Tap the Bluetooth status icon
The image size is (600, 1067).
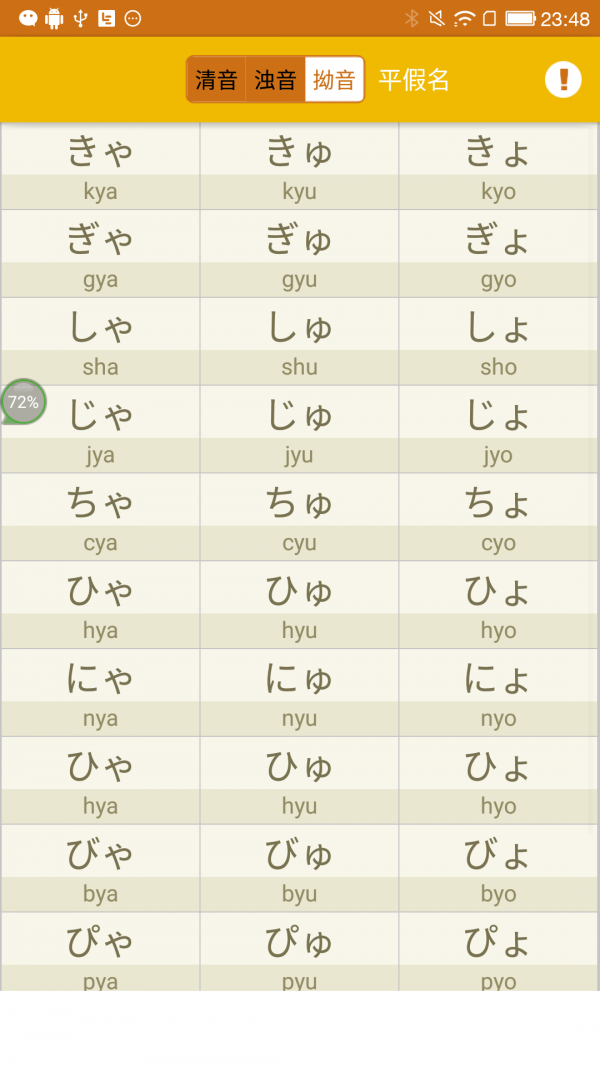click(411, 18)
